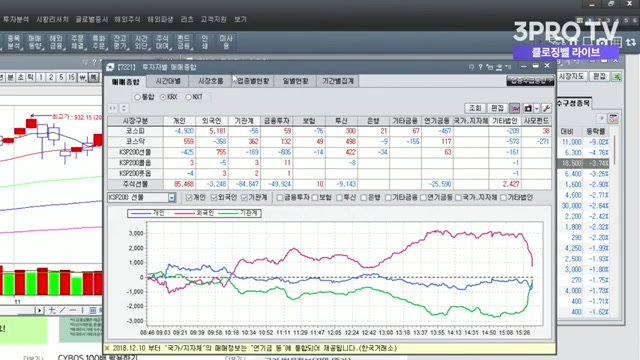The width and height of the screenshot is (640, 360).
Task: Click the 특화주문 toolbar button
Action: pos(99,42)
